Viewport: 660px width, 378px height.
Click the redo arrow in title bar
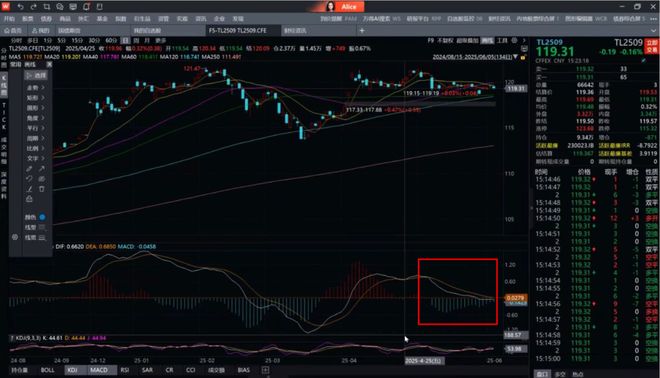pyautogui.click(x=34, y=7)
